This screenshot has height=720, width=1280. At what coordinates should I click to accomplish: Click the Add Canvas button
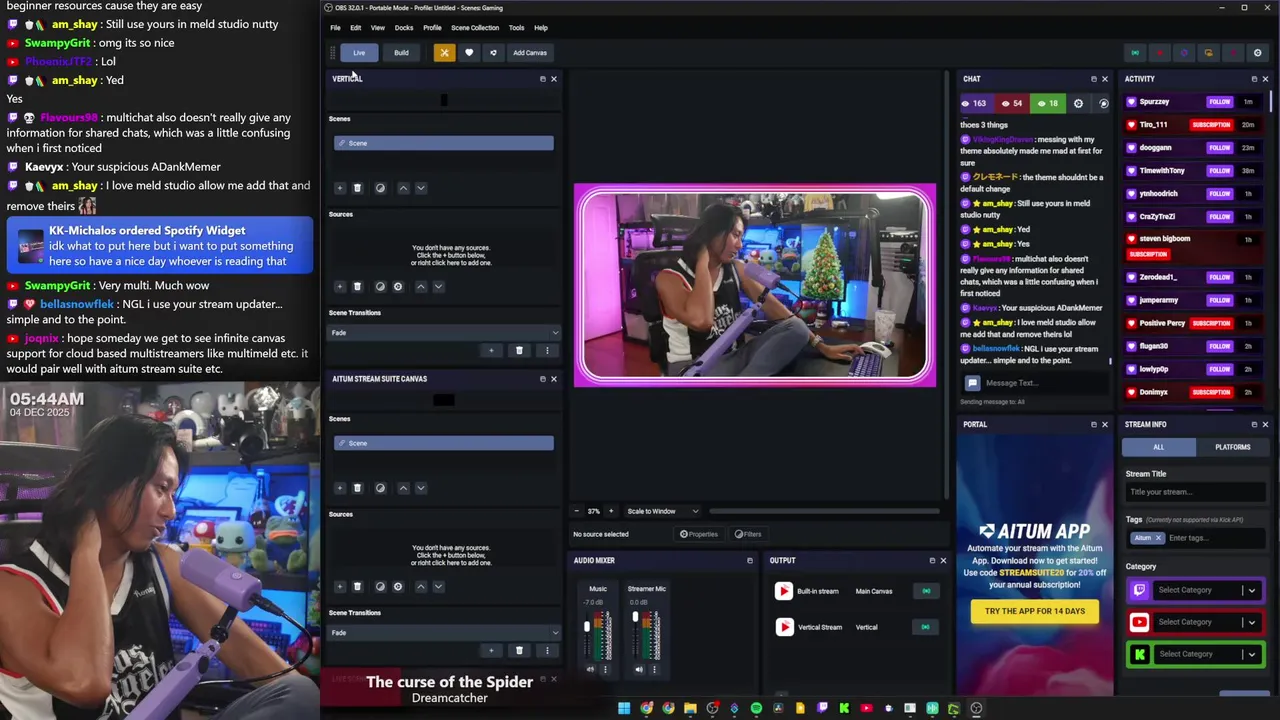530,53
